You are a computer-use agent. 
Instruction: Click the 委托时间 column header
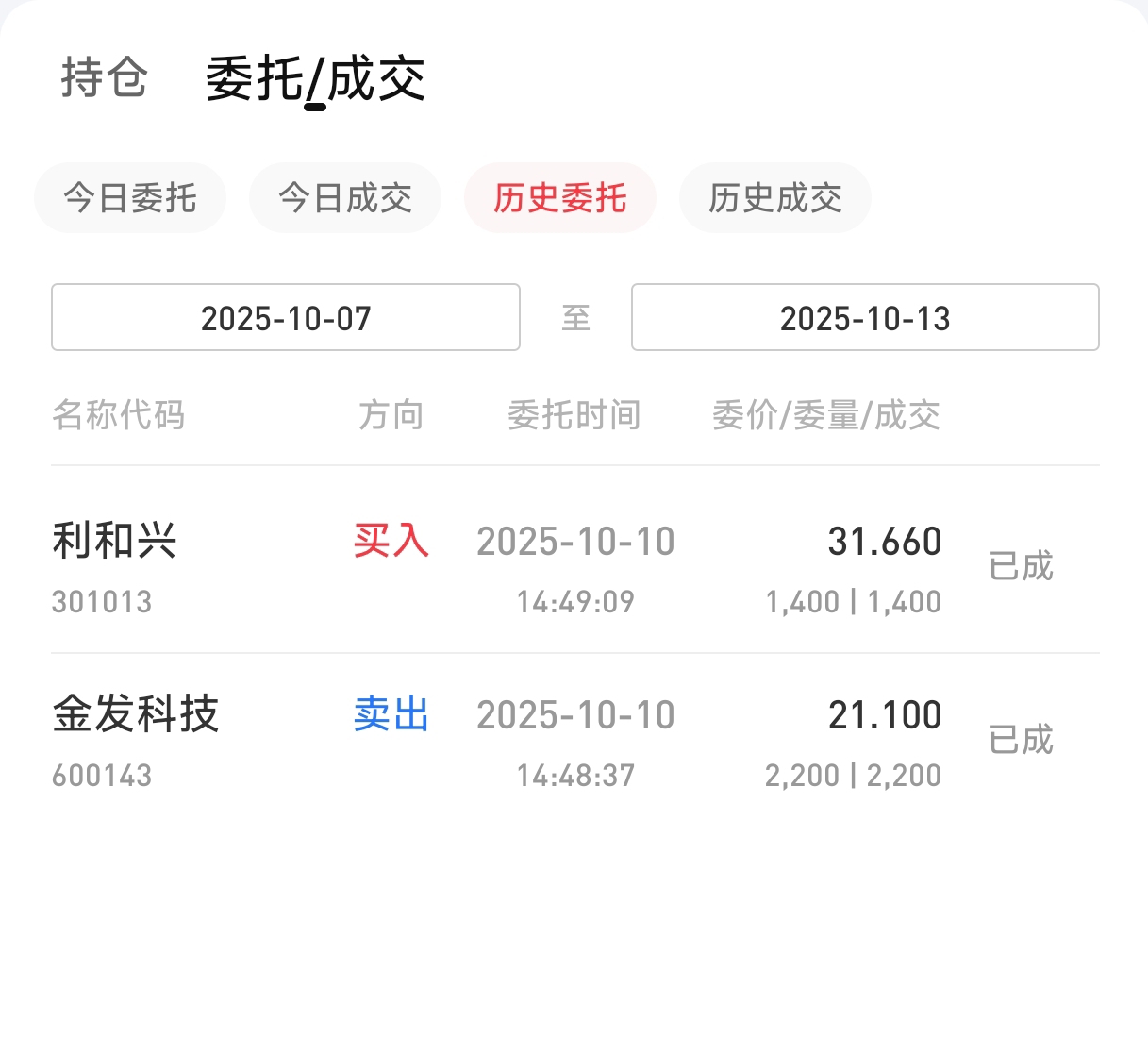pos(574,415)
